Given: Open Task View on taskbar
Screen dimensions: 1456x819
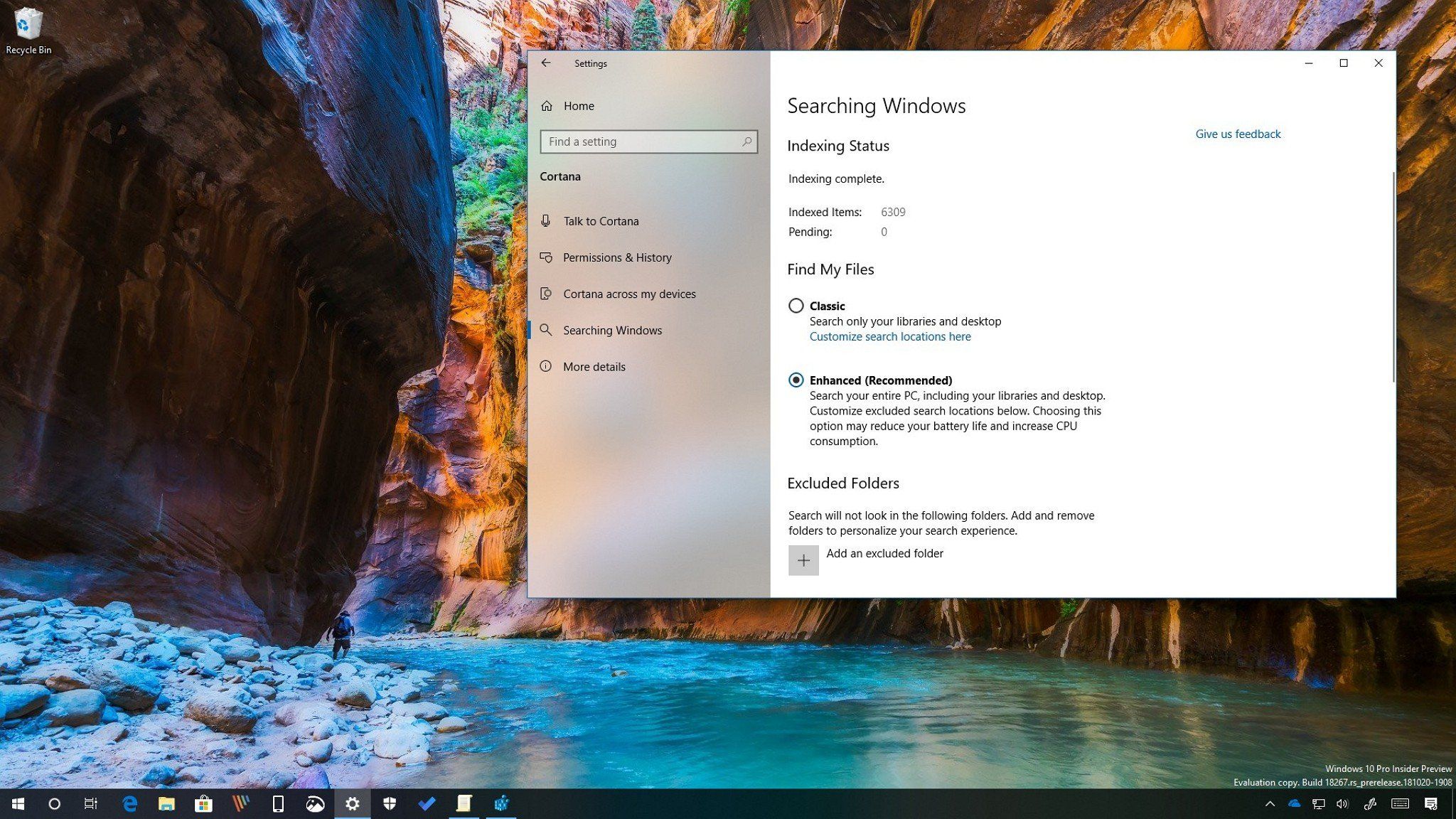Looking at the screenshot, I should point(90,804).
